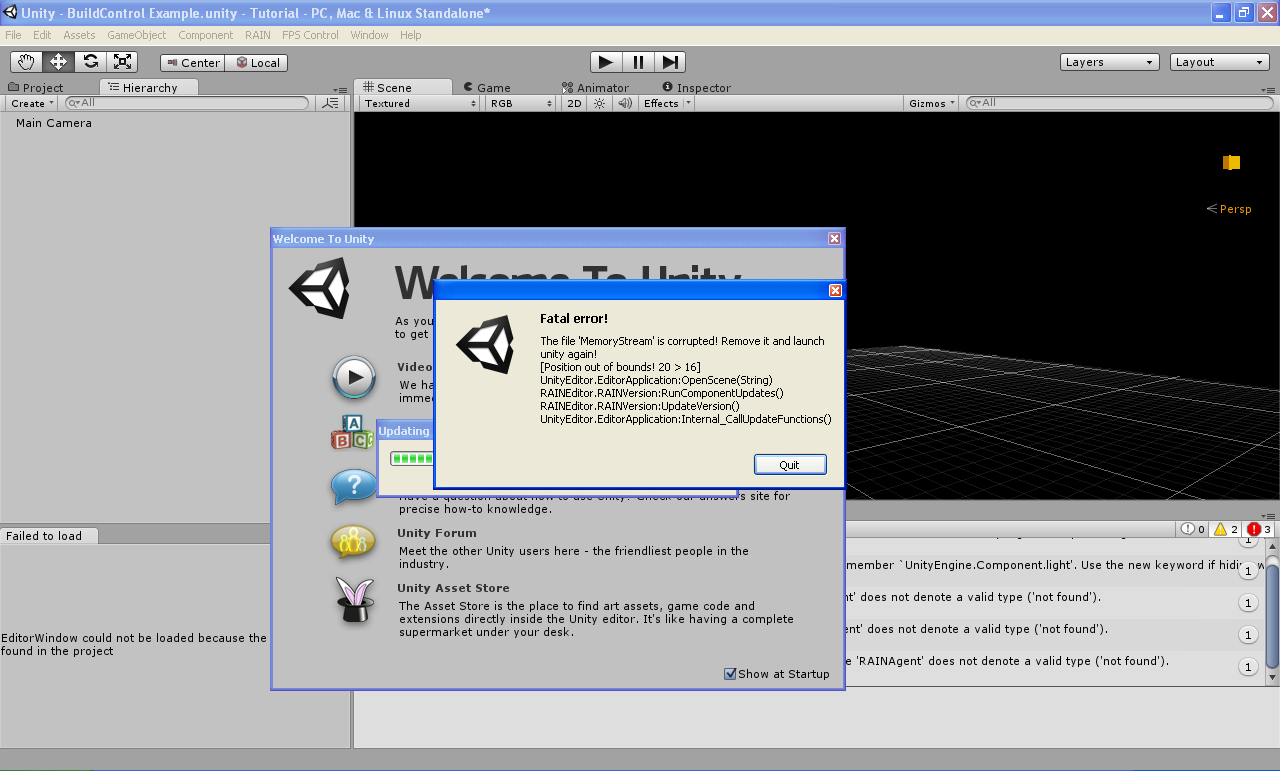Open the RAIN menu
Viewport: 1280px width, 771px height.
(x=258, y=35)
